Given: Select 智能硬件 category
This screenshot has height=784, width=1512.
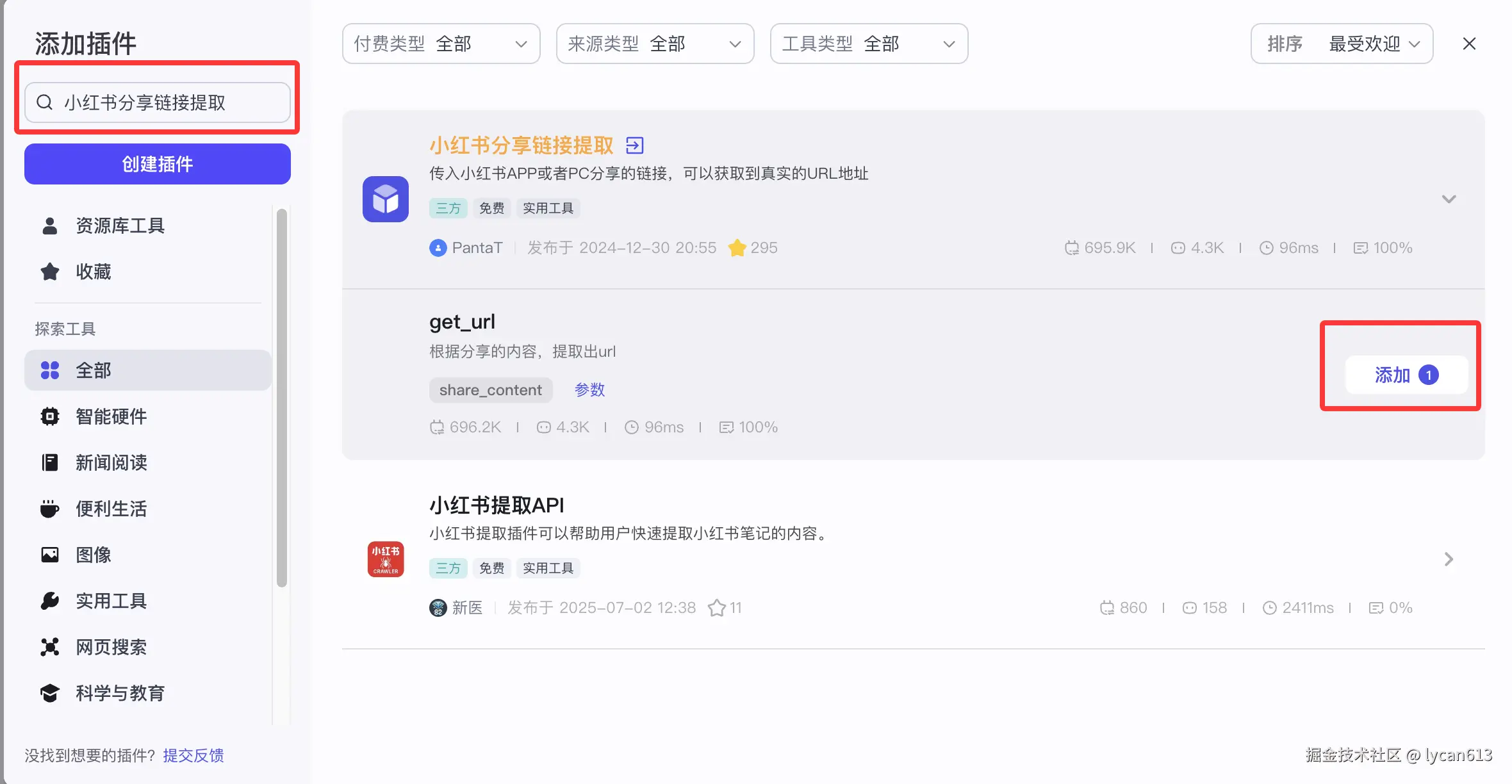Looking at the screenshot, I should 111,416.
